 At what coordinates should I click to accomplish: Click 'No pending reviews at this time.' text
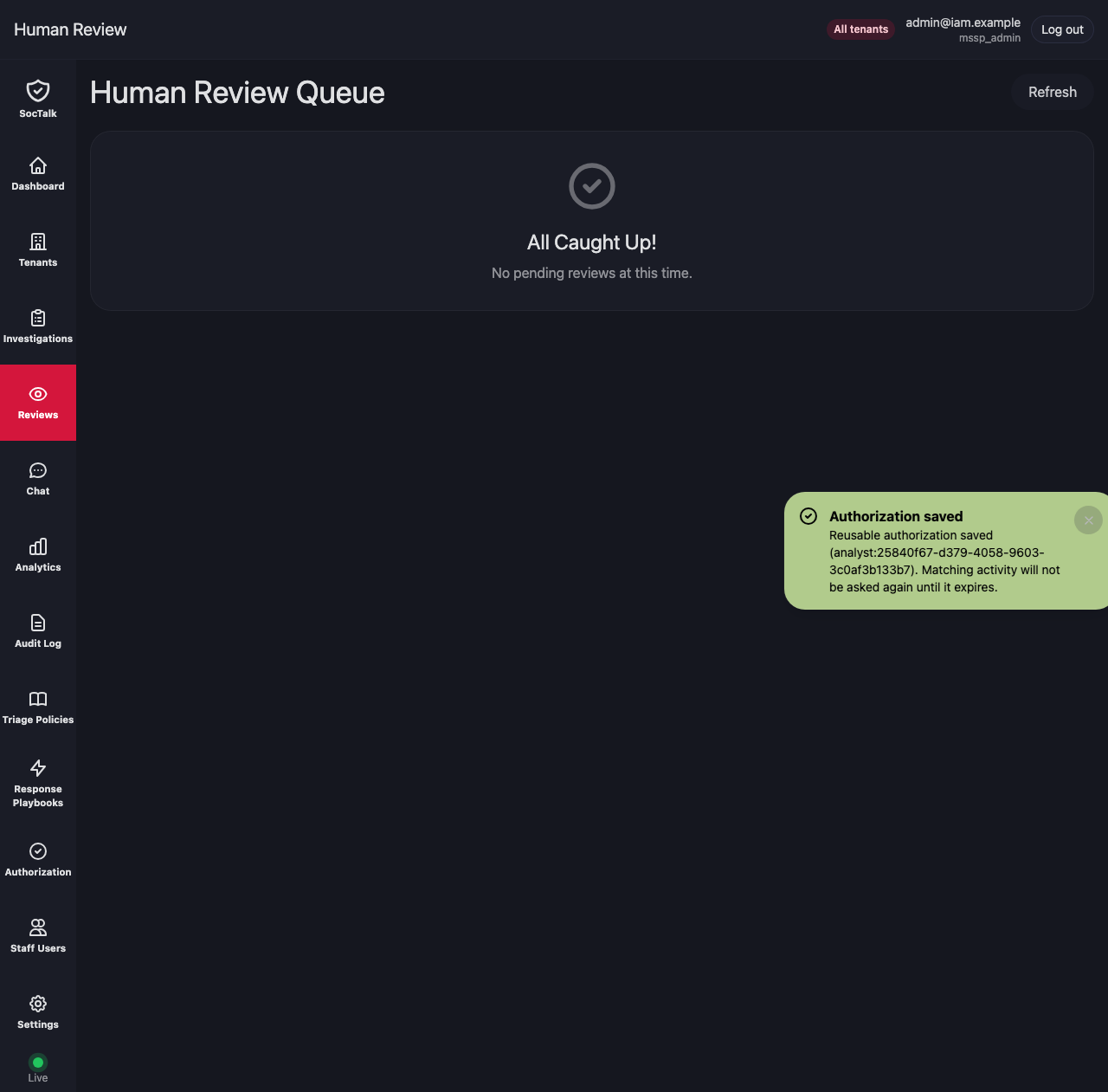click(x=592, y=273)
